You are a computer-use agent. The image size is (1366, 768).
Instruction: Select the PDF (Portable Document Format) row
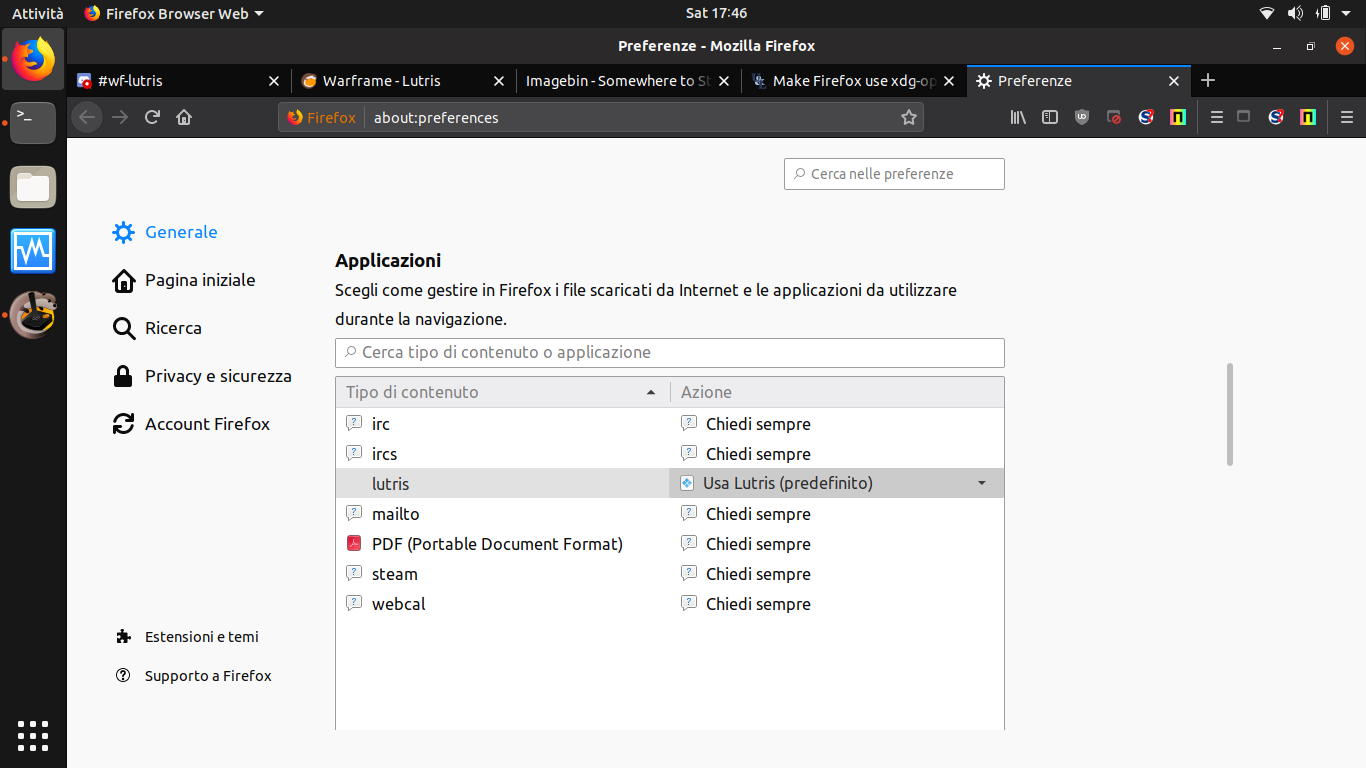[503, 544]
